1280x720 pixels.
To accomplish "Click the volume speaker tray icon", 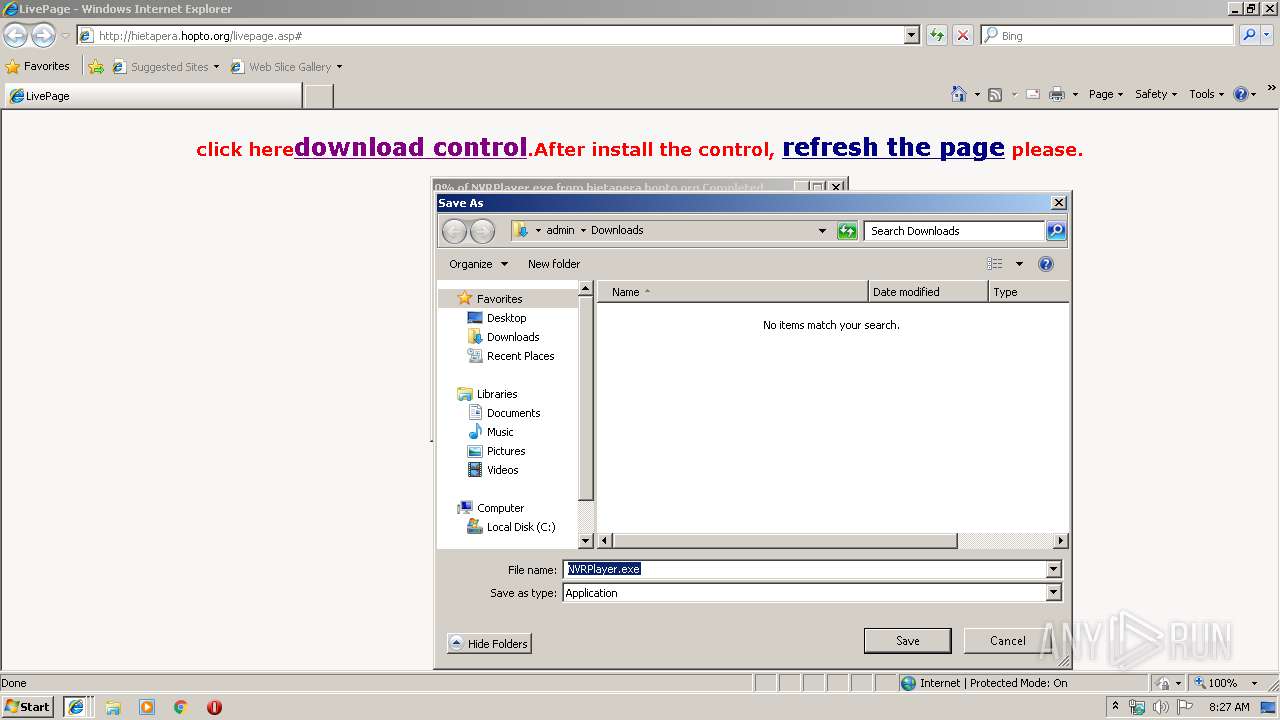I will pos(1160,707).
